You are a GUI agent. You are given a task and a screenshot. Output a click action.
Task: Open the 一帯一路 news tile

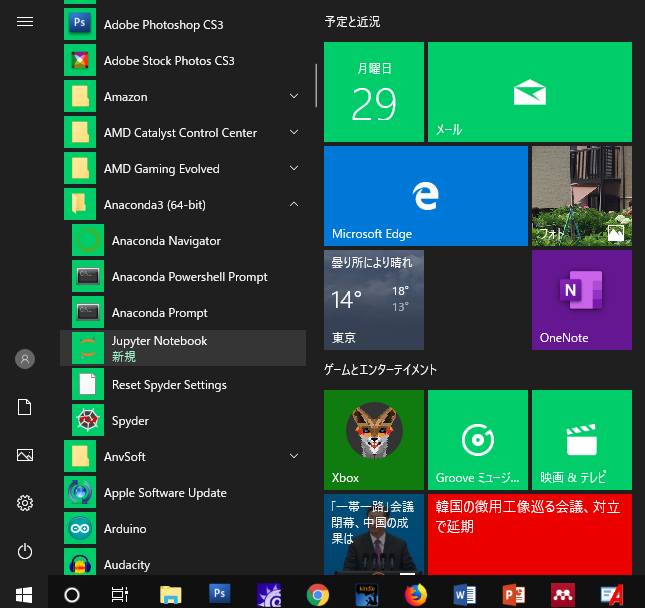coord(374,534)
